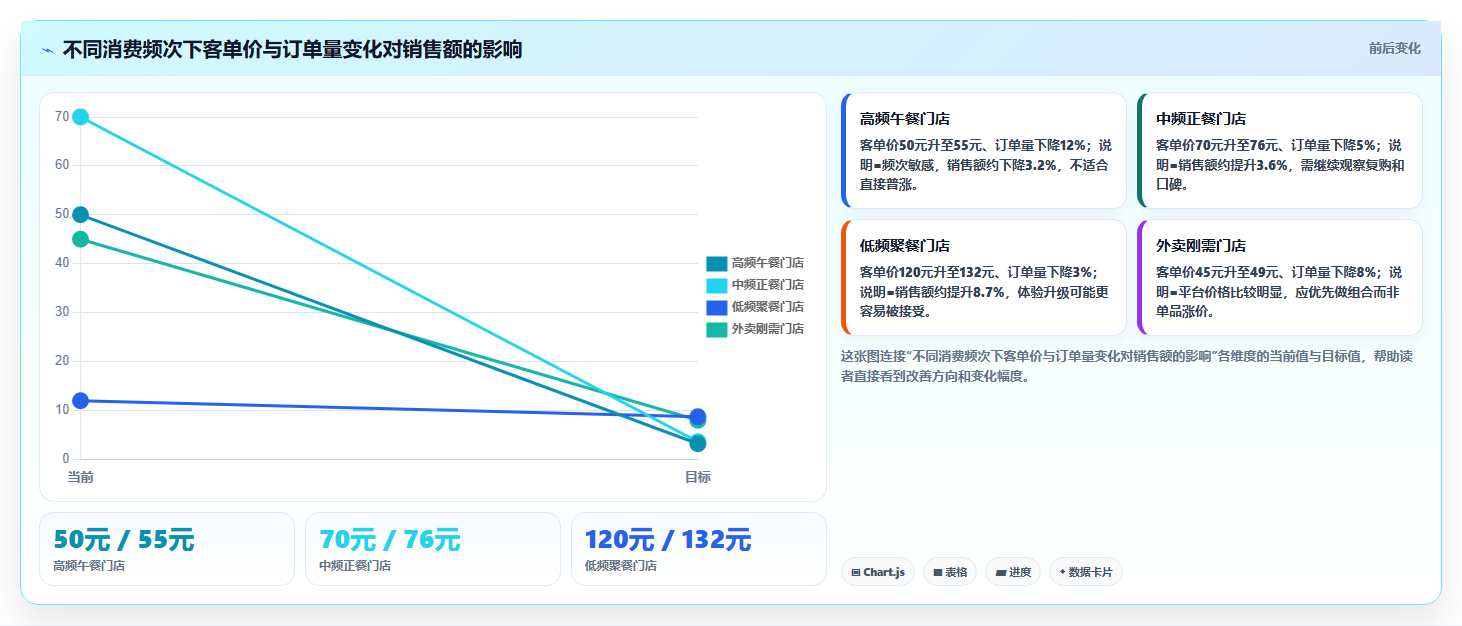Screen dimensions: 1462x626
Task: Click description starting 客单价45元升至49元
Action: (x=1281, y=292)
